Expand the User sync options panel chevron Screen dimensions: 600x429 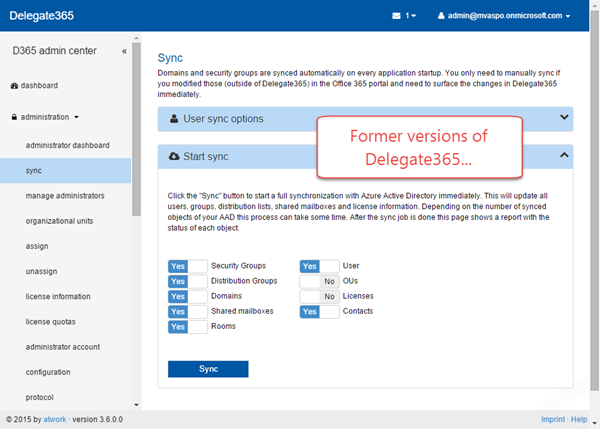point(564,118)
